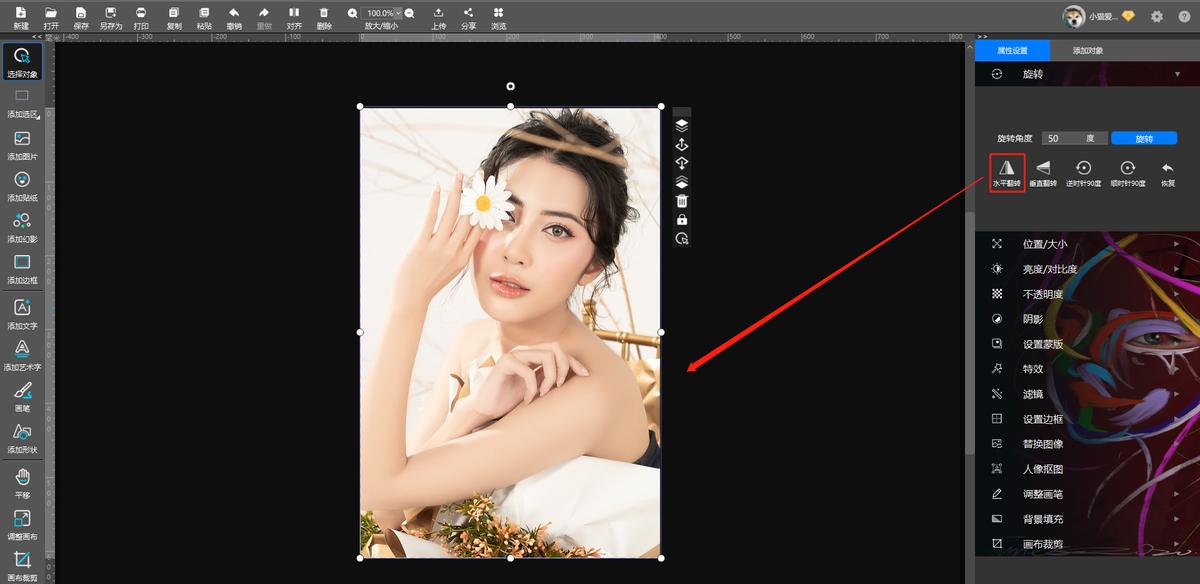This screenshot has width=1200, height=584.
Task: Click the 恢复 restore button
Action: [1167, 169]
